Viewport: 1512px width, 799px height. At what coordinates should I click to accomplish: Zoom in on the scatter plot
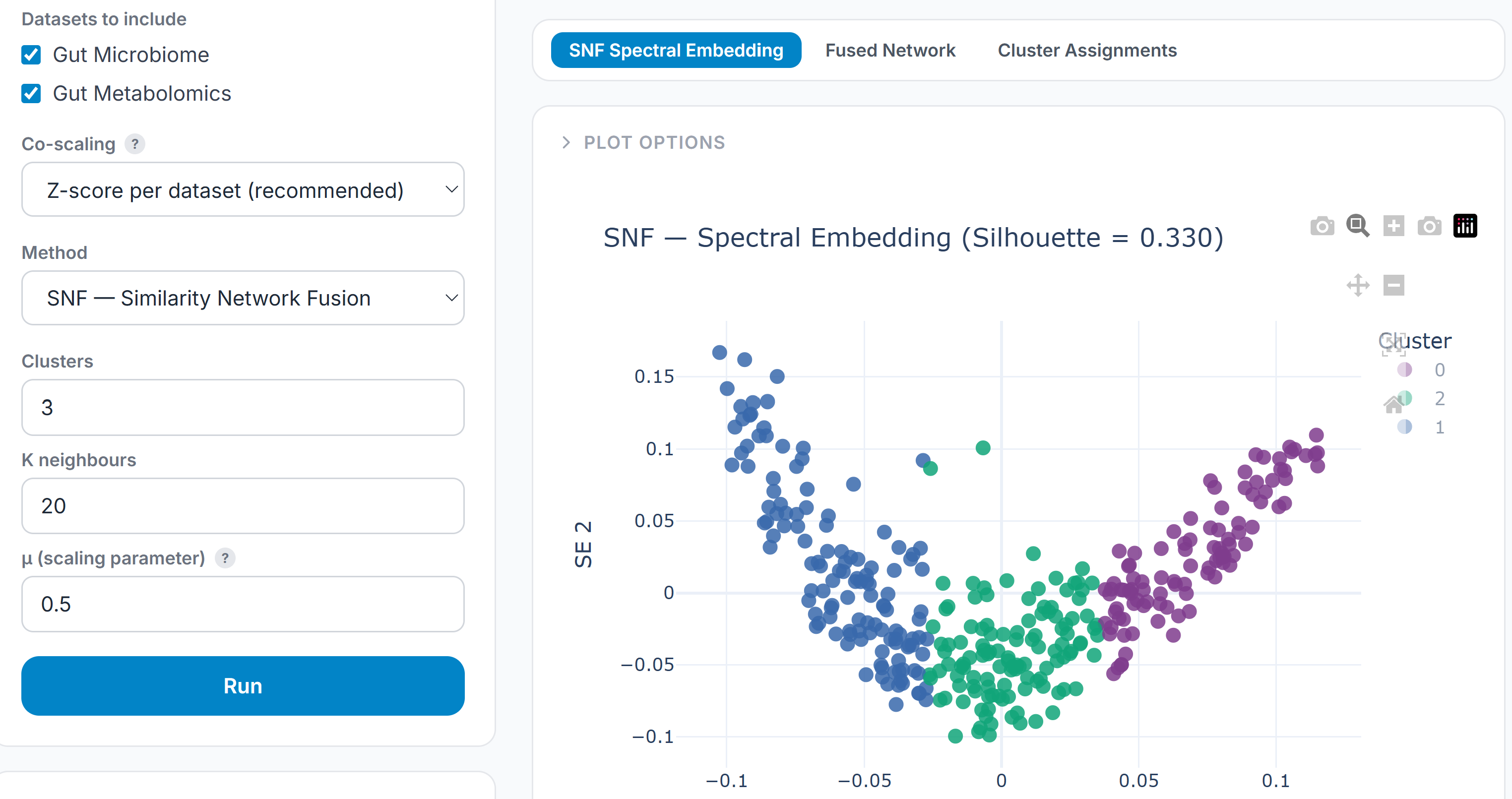[1394, 226]
